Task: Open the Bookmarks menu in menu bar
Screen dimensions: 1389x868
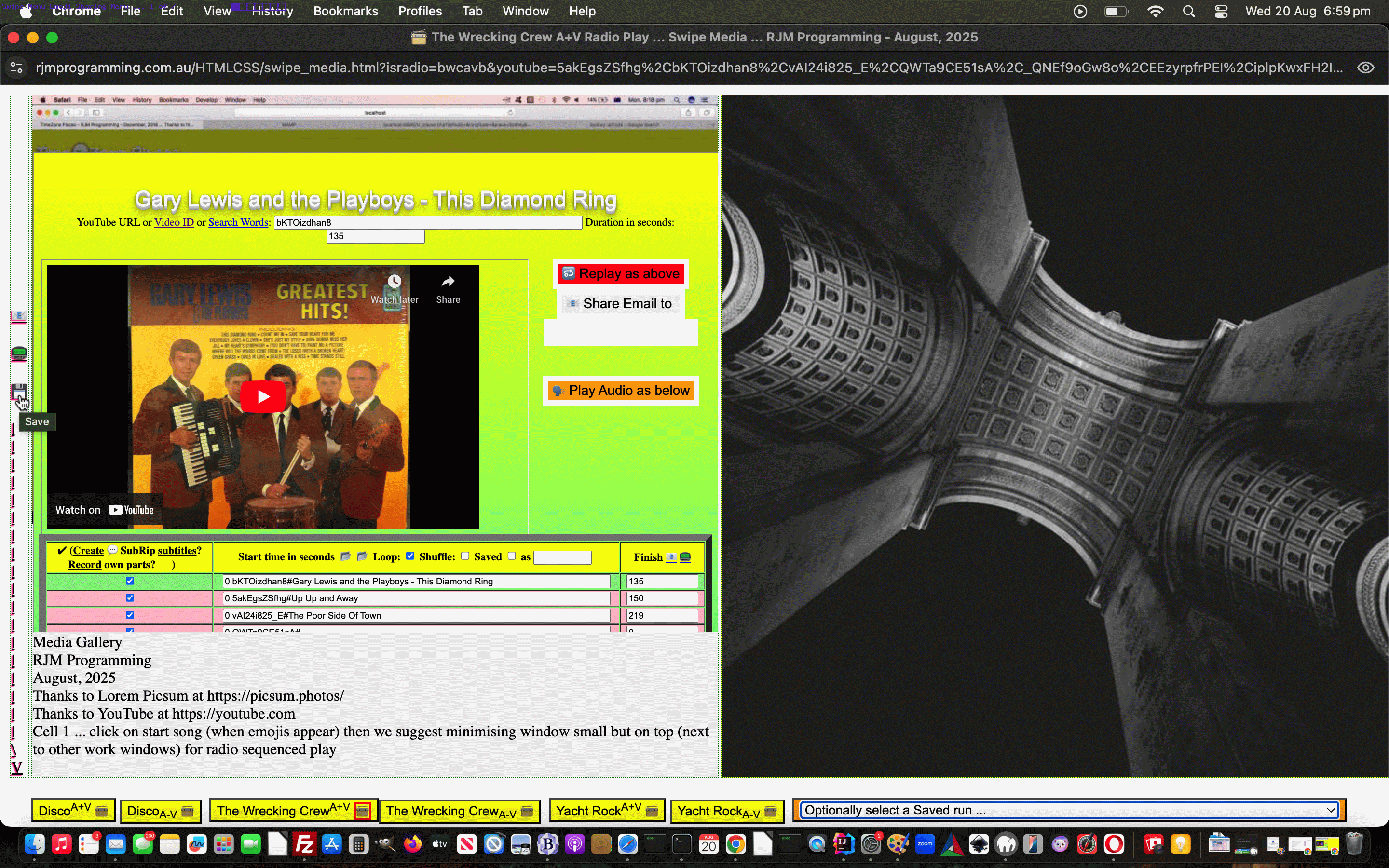Action: (x=345, y=11)
